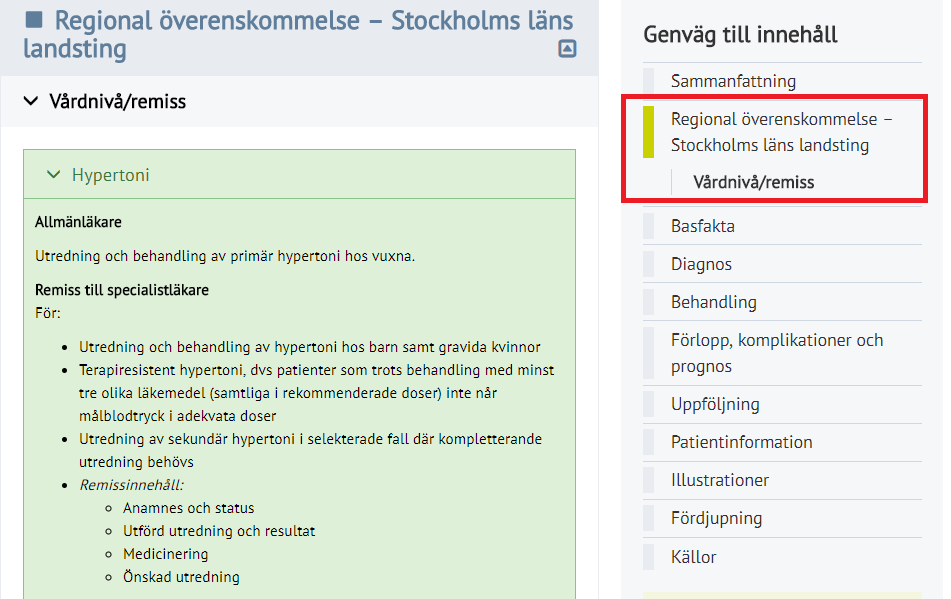Collapse the Hypertoni green panel chevron
951x599 pixels.
tap(53, 175)
